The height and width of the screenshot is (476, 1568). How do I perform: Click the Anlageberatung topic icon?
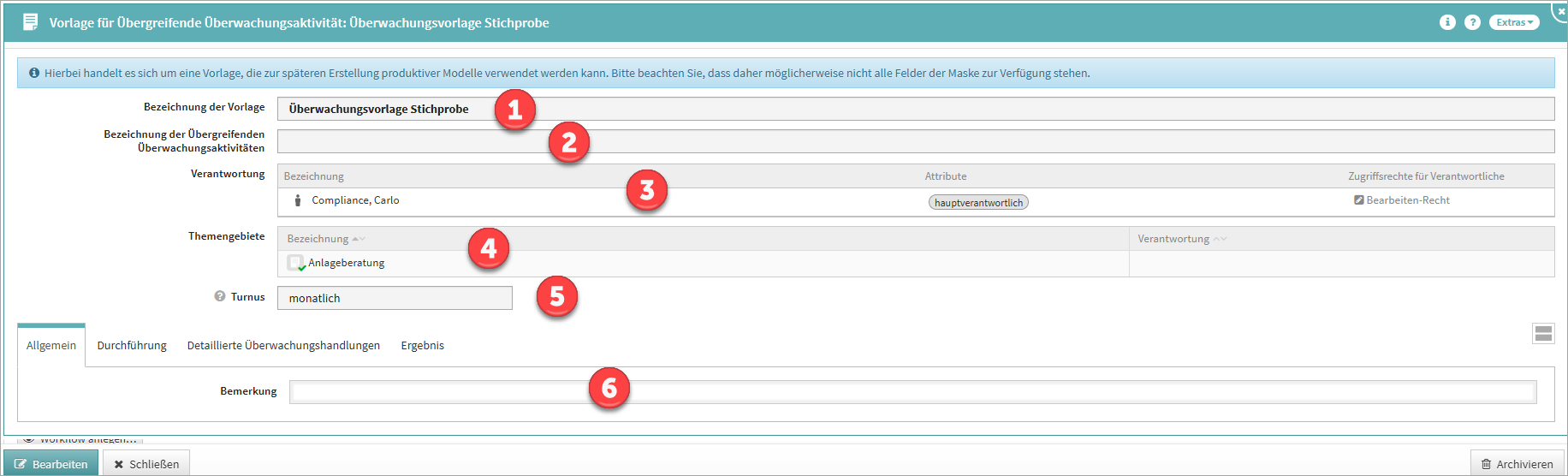tap(296, 263)
